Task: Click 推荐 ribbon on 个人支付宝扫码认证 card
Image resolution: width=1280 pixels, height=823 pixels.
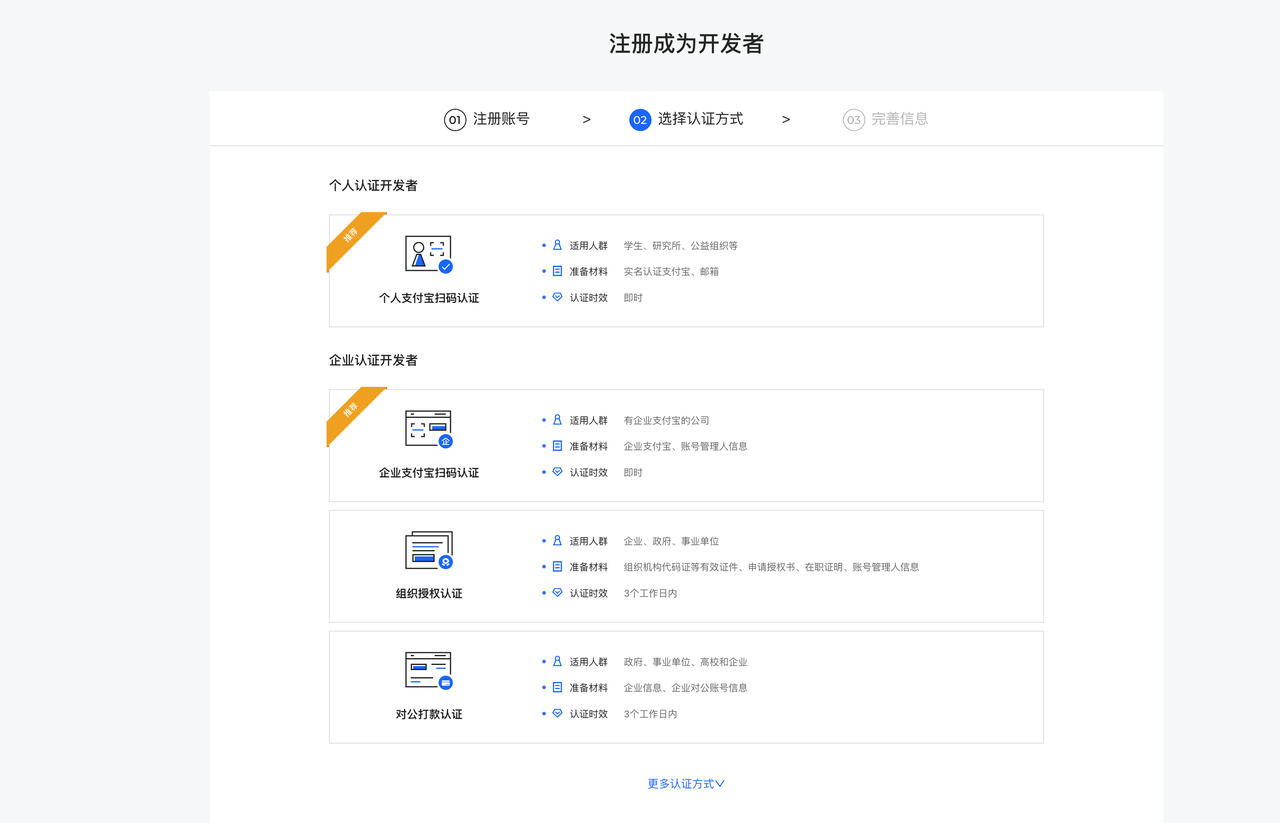Action: (352, 238)
